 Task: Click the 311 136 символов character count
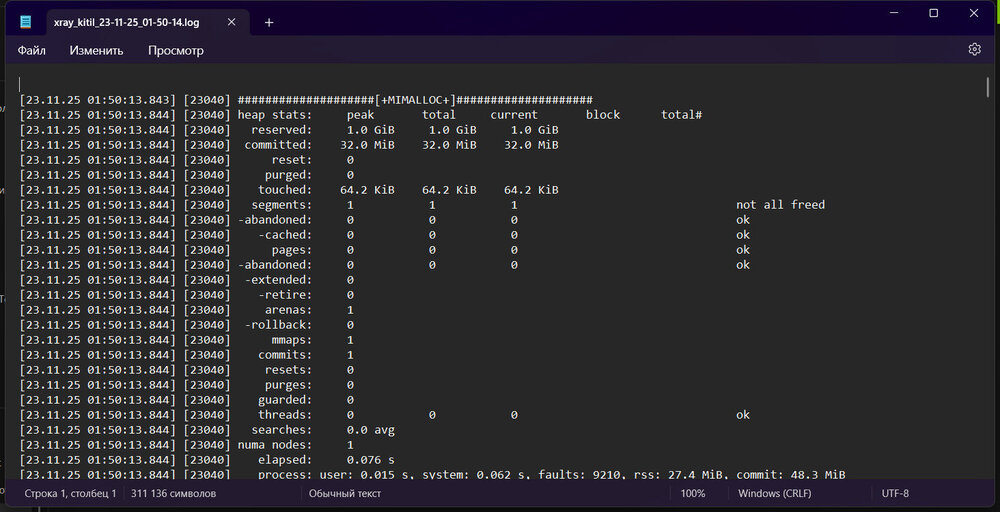point(173,493)
